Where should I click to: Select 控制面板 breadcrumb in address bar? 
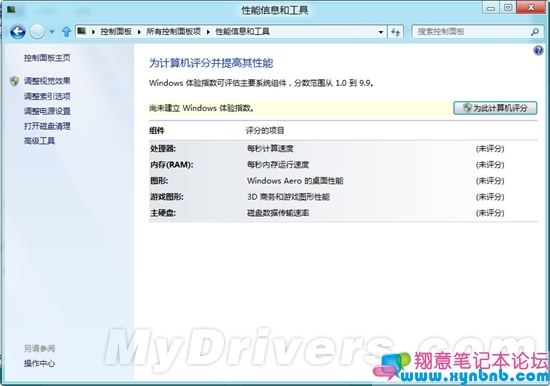pos(116,32)
